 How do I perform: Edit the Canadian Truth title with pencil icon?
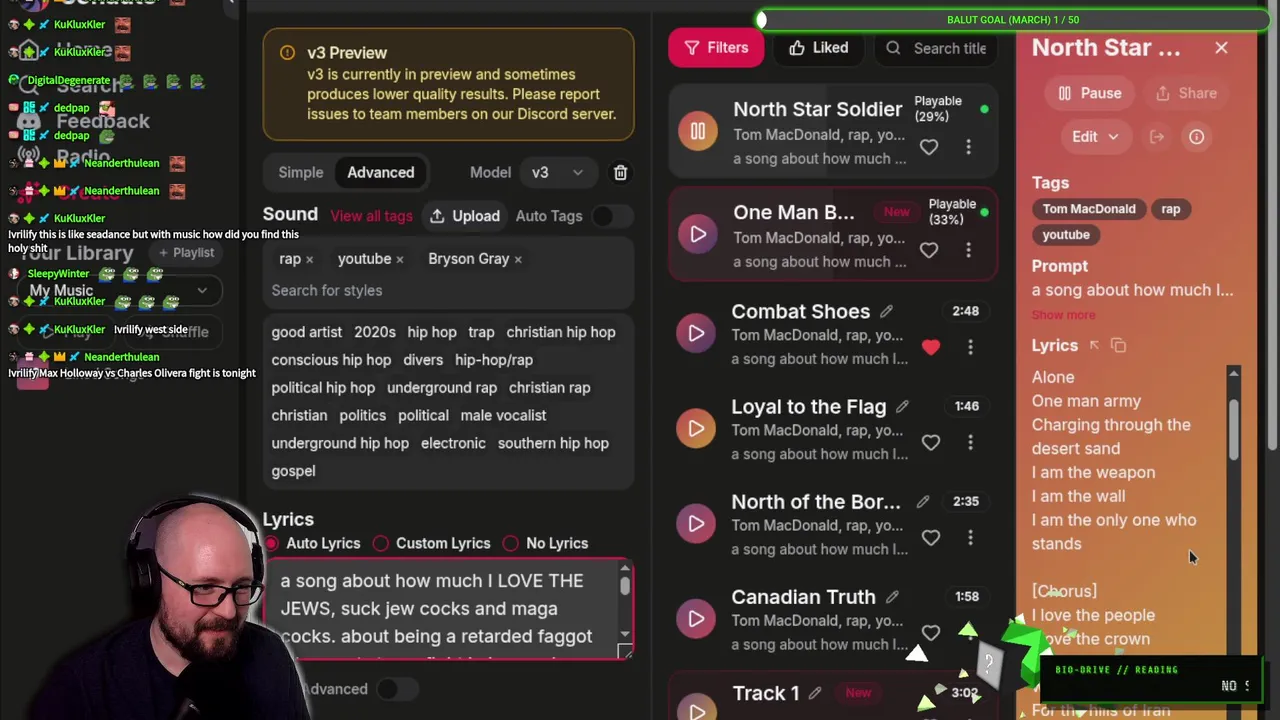pyautogui.click(x=892, y=597)
